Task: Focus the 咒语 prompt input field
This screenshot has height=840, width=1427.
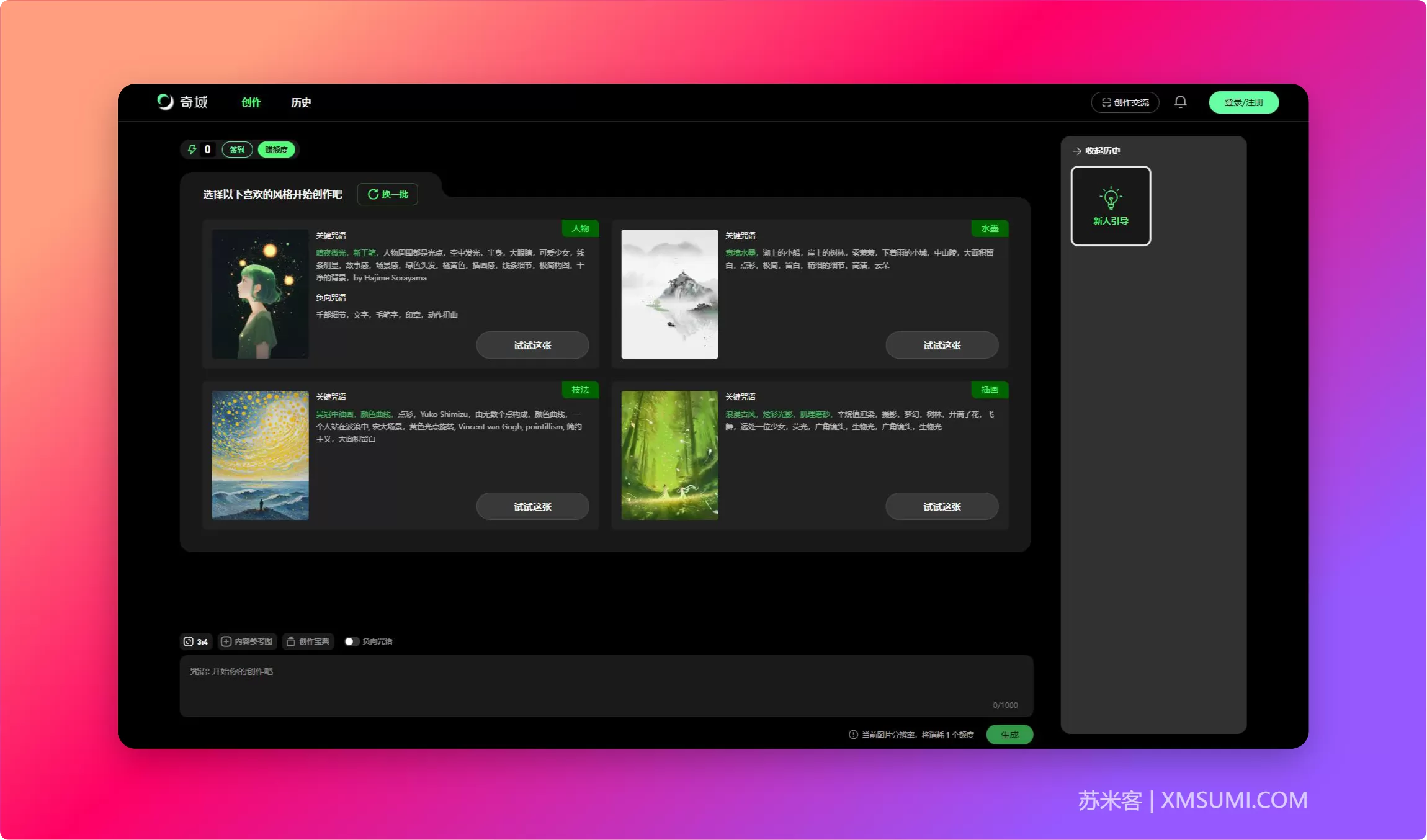Action: [x=606, y=686]
